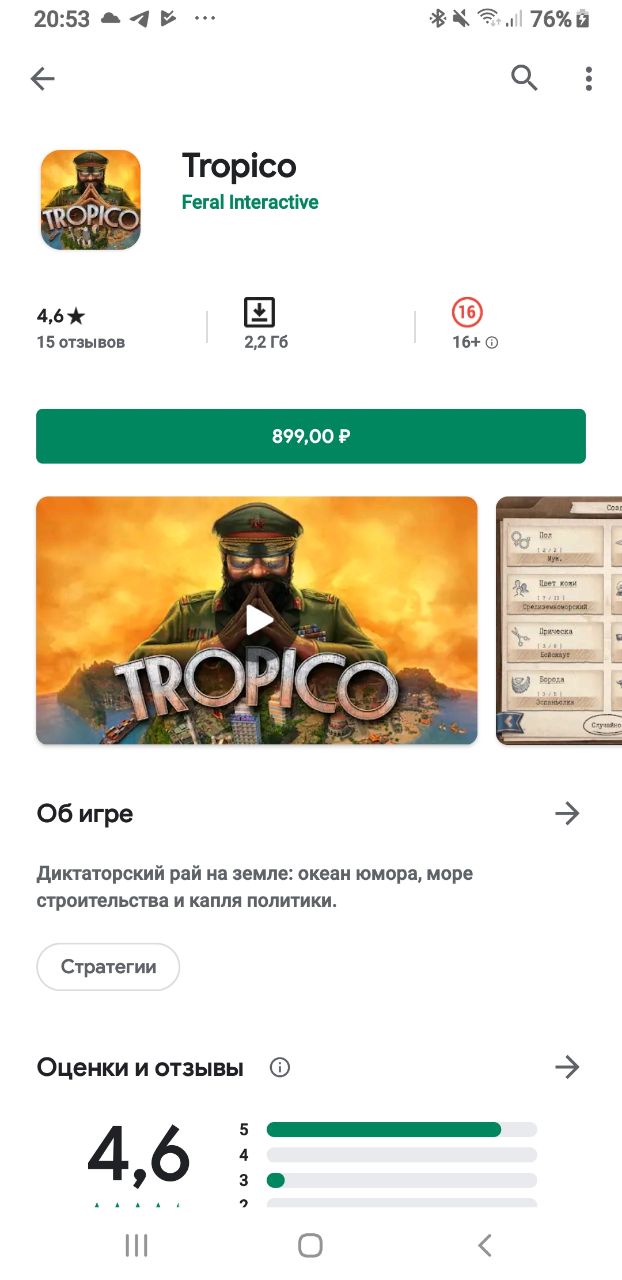
Task: Tap the info icon beside 16+
Action: (492, 342)
